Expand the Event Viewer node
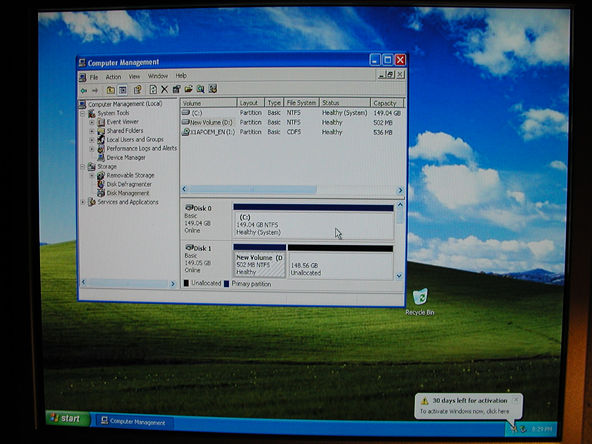The height and width of the screenshot is (444, 592). pyautogui.click(x=92, y=122)
